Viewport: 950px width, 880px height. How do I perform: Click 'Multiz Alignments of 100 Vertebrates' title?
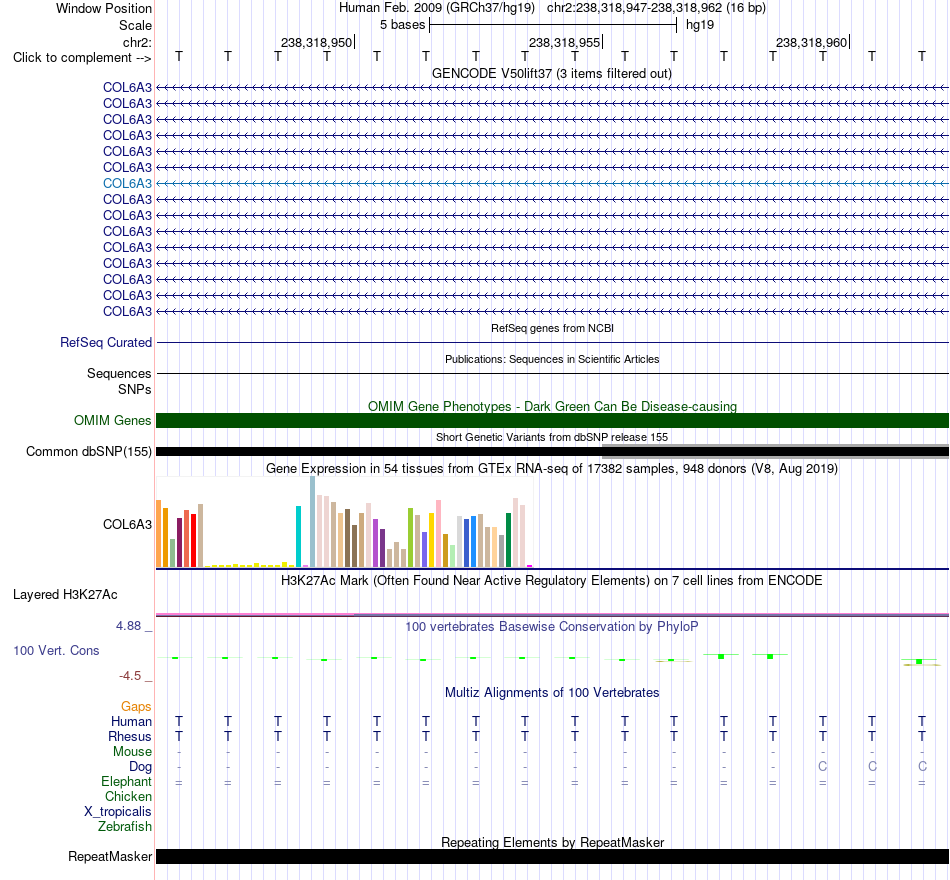pyautogui.click(x=552, y=693)
